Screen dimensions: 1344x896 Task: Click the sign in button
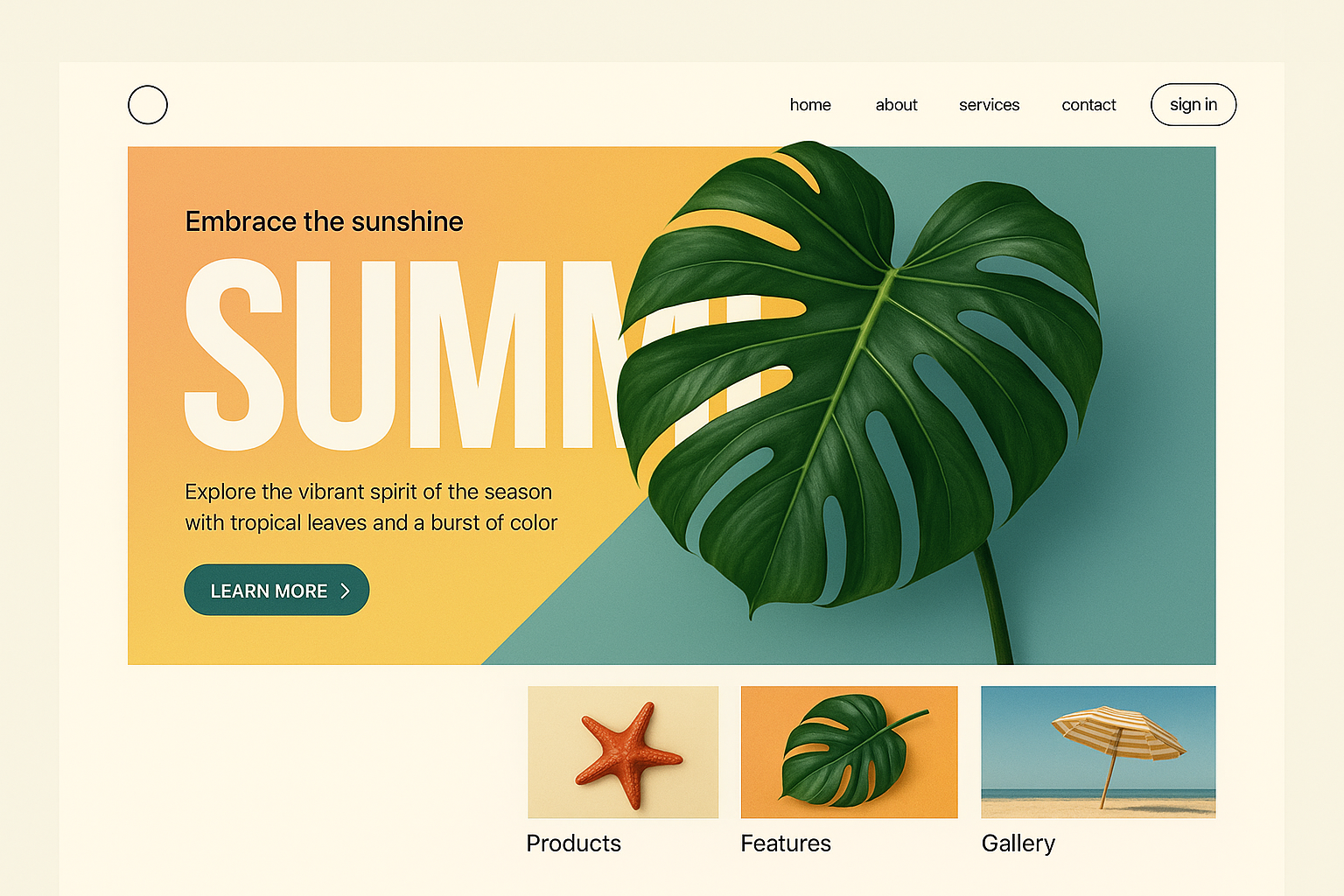click(x=1193, y=105)
